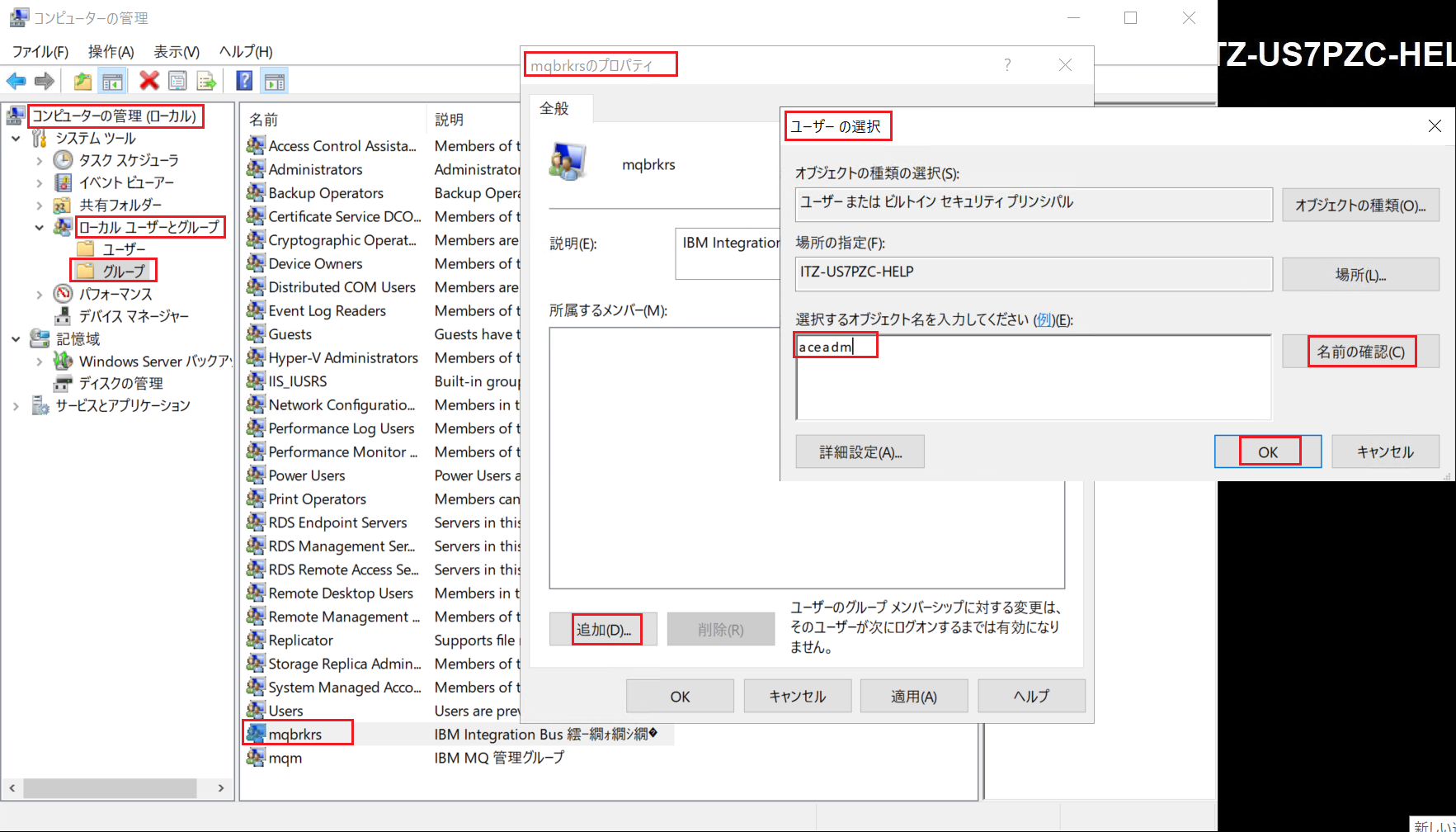Expand the パフォーマンス node

coord(39,294)
